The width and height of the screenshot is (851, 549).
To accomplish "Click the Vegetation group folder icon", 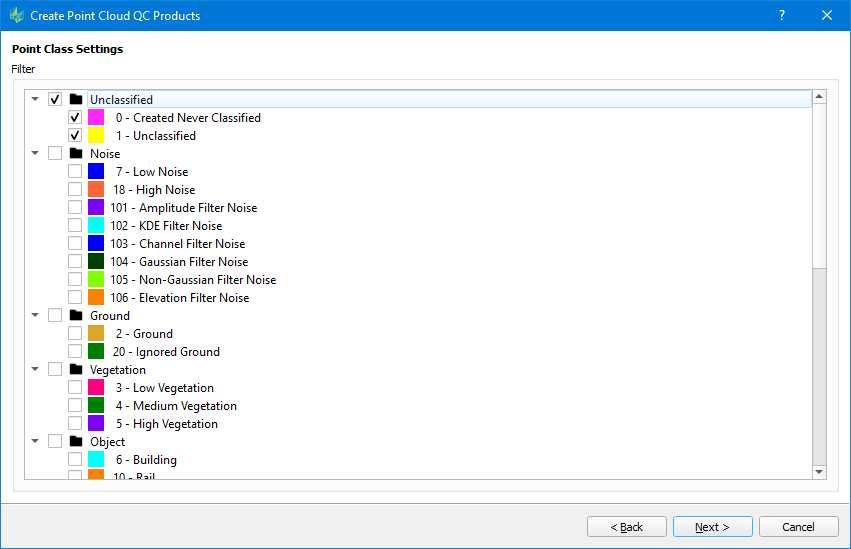I will [76, 370].
